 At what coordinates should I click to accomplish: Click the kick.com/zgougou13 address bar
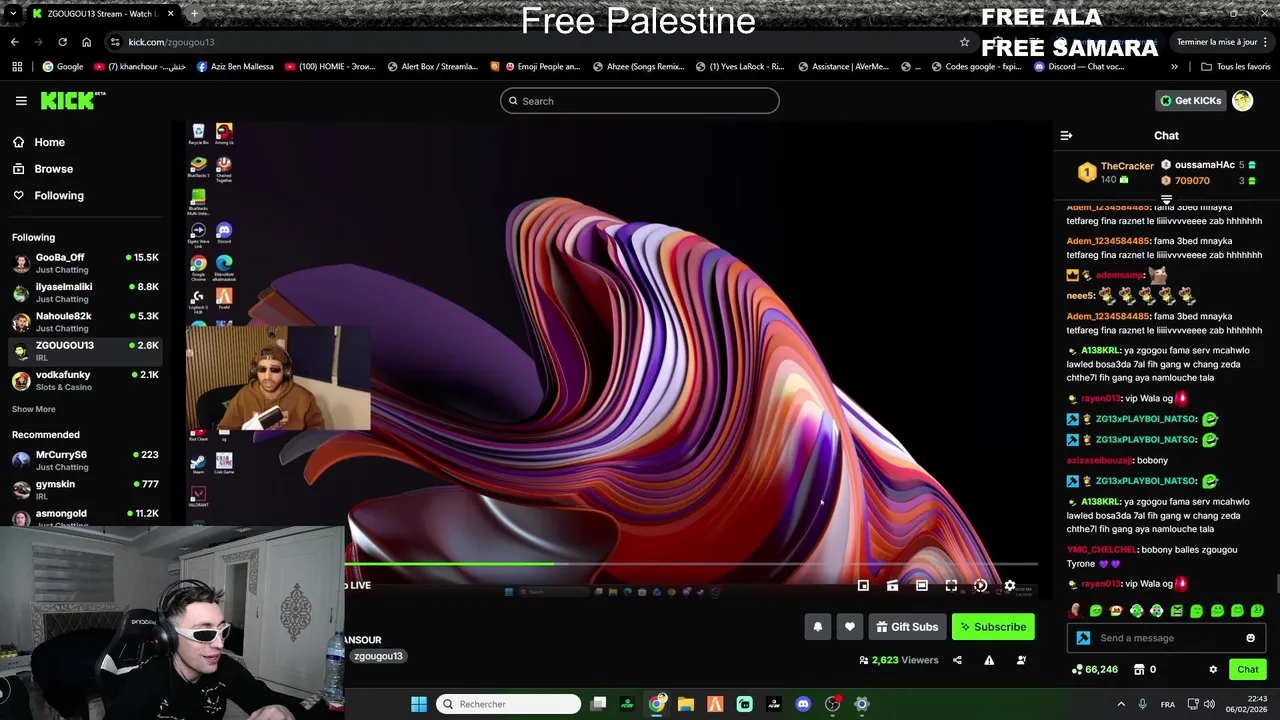coord(540,42)
